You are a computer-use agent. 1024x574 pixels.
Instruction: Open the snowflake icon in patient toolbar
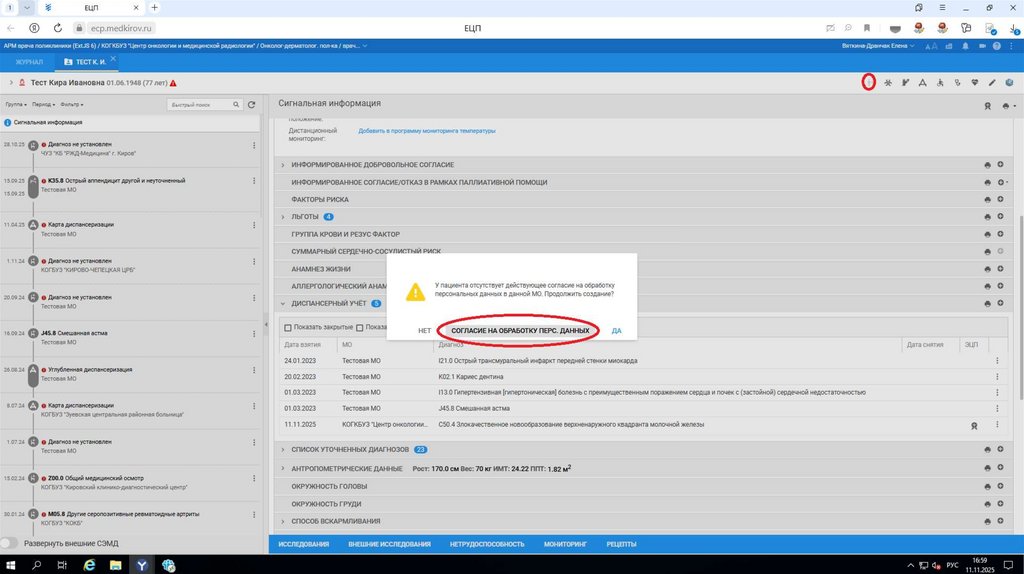point(888,83)
